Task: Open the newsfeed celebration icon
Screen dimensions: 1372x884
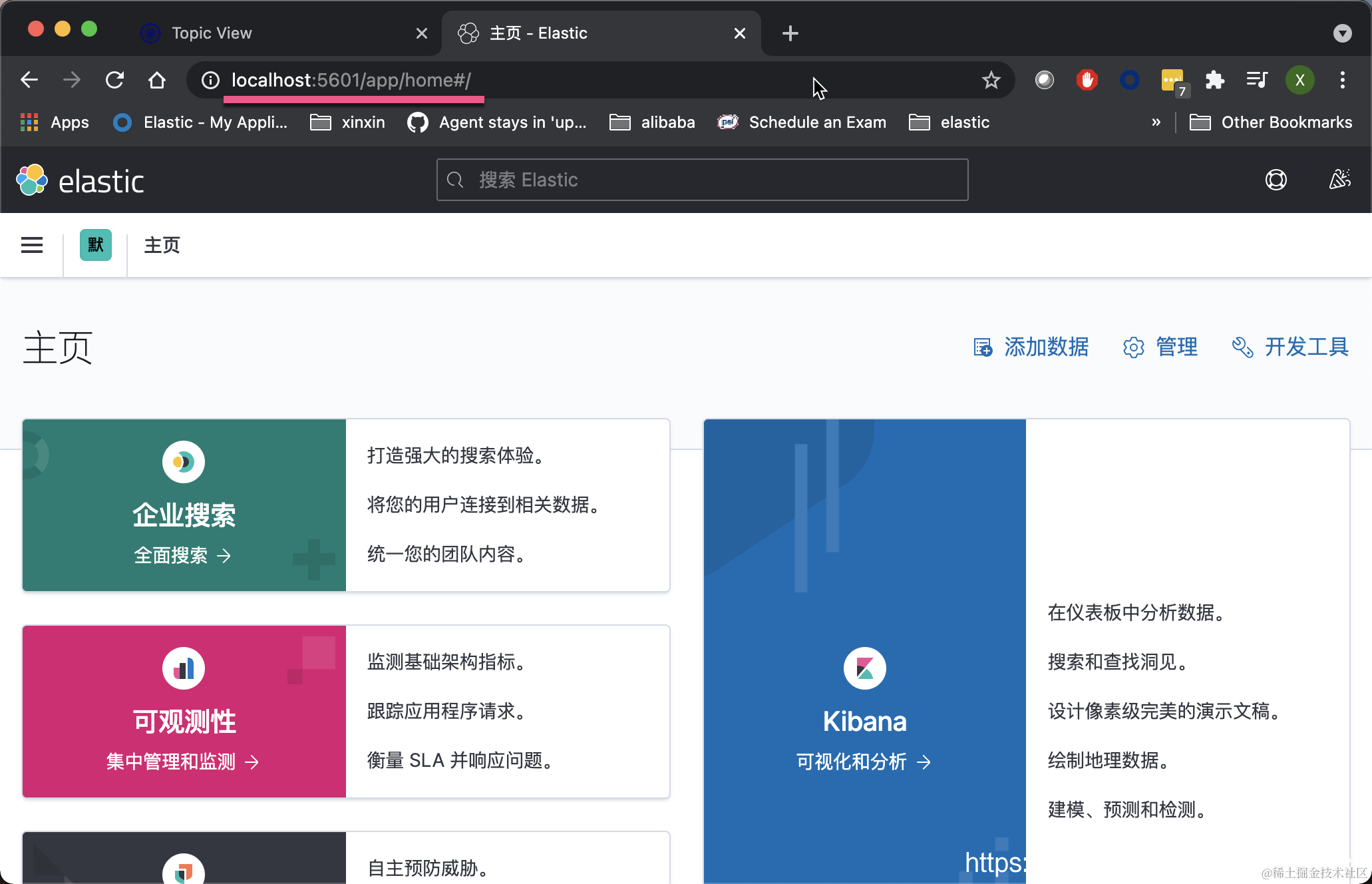Action: click(x=1339, y=180)
